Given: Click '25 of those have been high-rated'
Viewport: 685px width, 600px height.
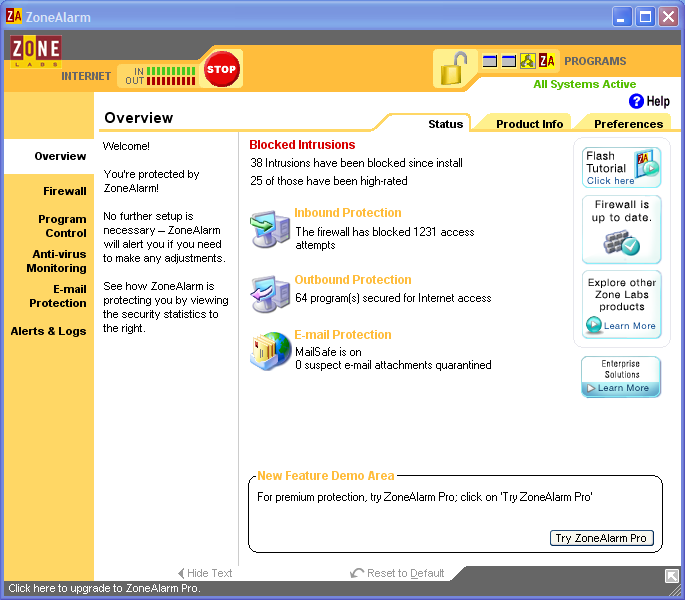Looking at the screenshot, I should pyautogui.click(x=329, y=181).
